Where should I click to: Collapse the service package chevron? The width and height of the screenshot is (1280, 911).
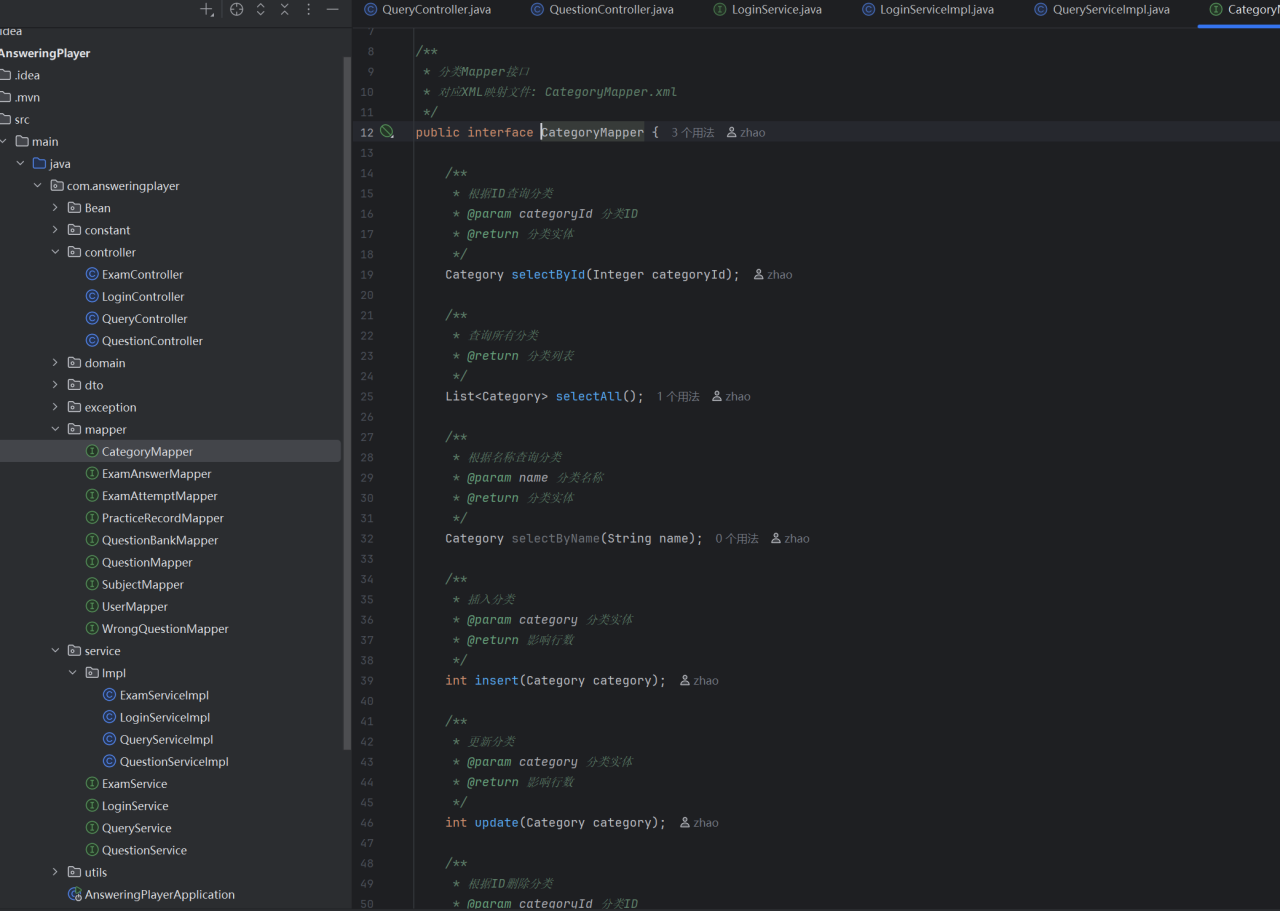(55, 650)
